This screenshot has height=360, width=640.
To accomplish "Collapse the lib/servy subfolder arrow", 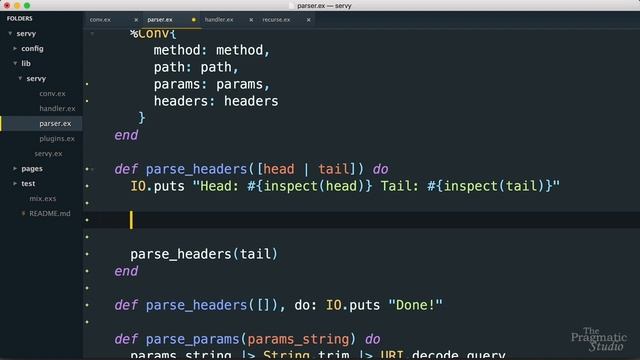I will (x=20, y=78).
